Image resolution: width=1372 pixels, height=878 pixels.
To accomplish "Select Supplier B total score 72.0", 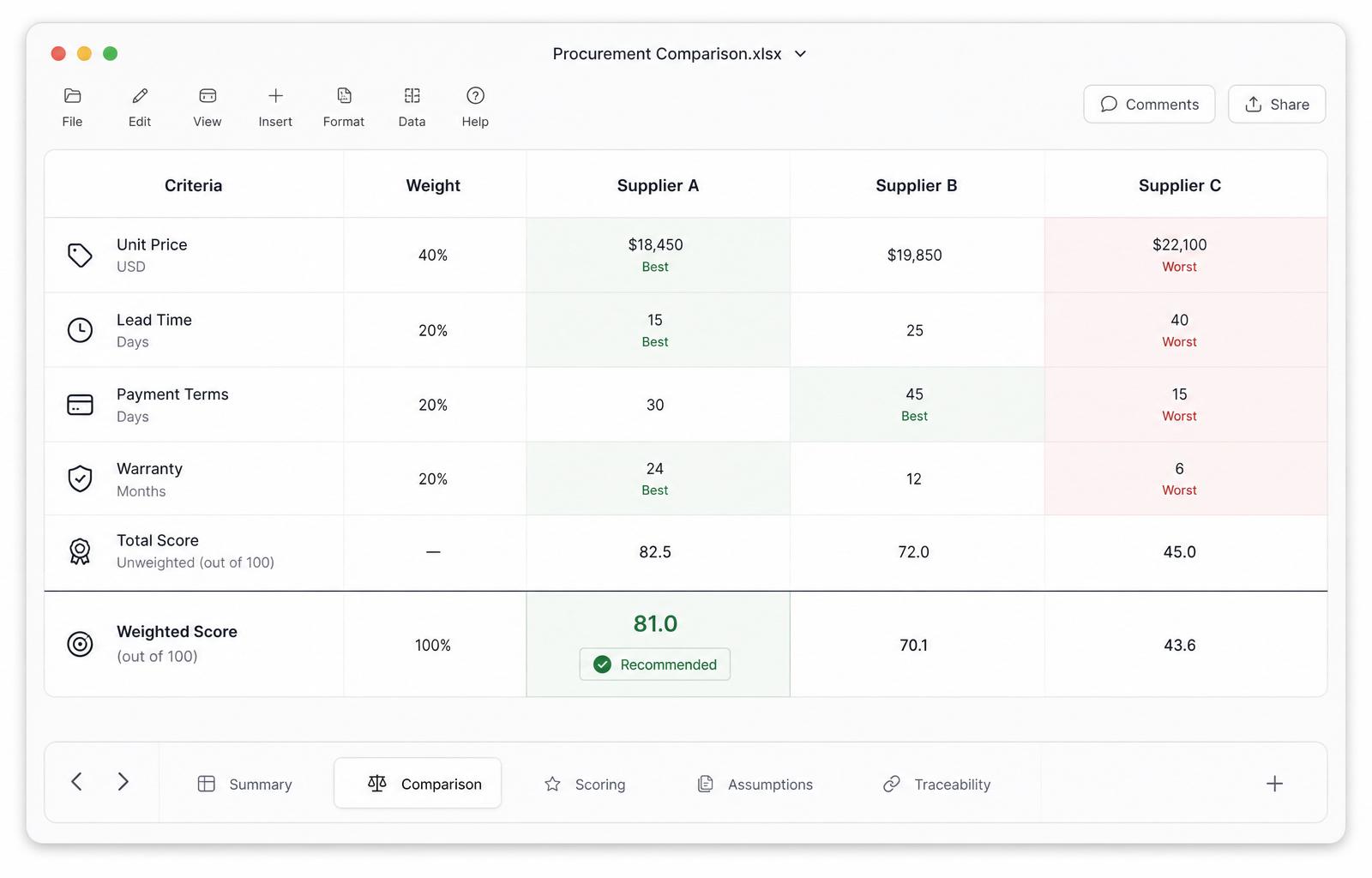I will click(x=917, y=552).
